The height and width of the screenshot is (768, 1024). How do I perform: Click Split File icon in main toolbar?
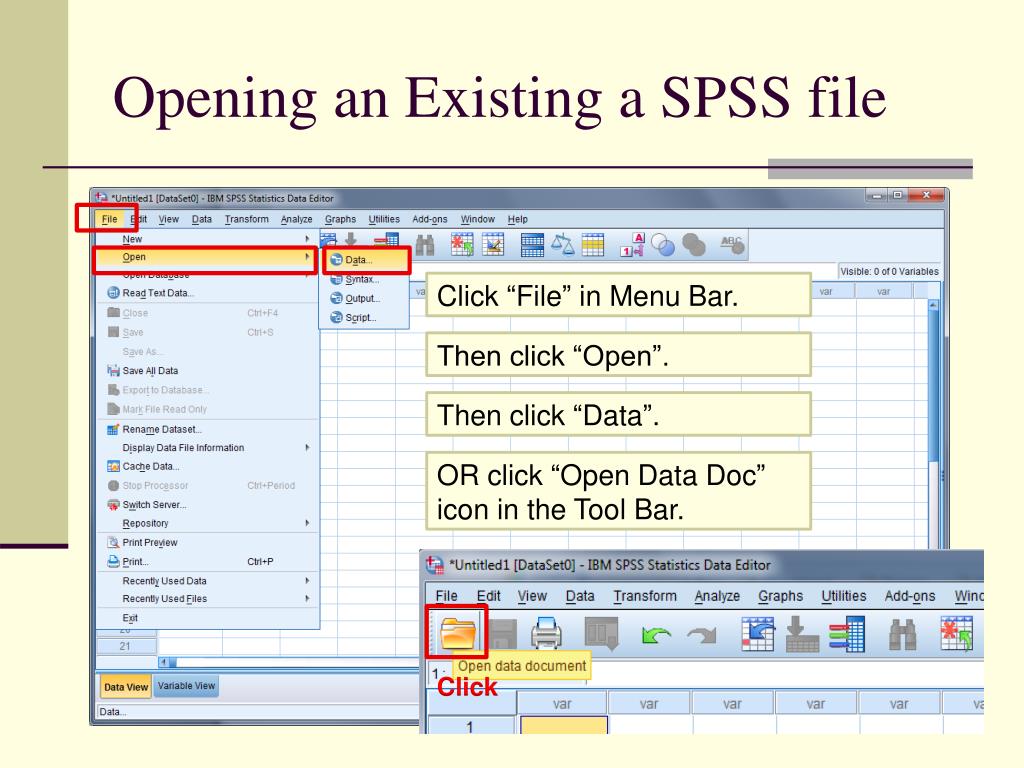(532, 245)
